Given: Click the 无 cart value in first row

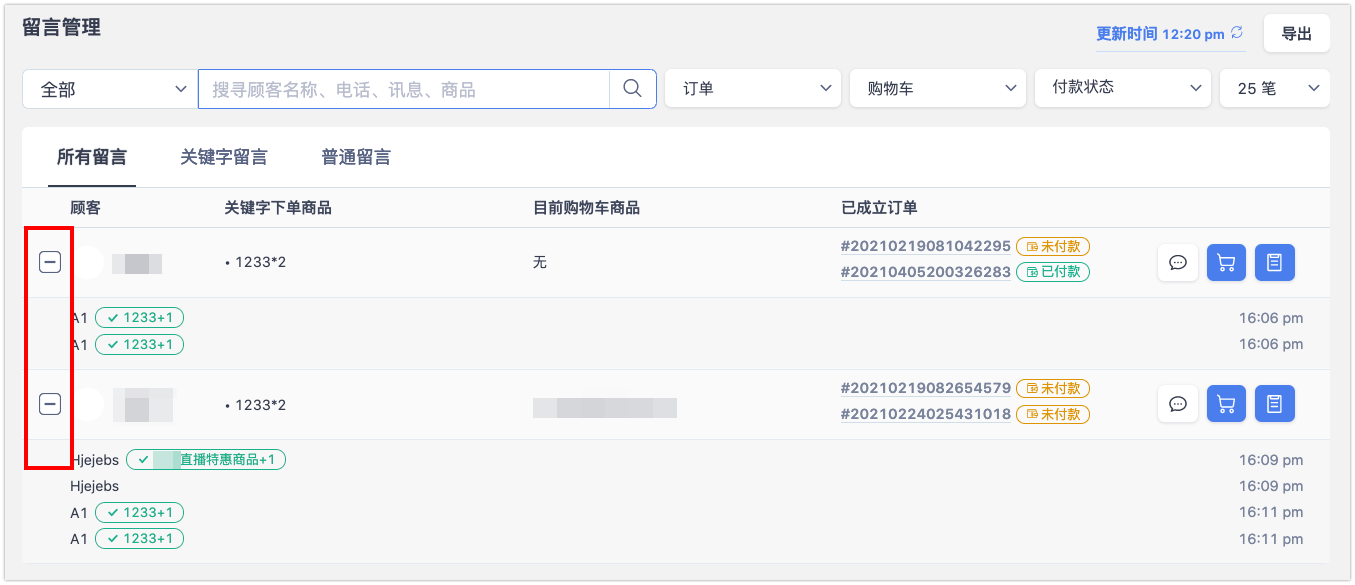Looking at the screenshot, I should pyautogui.click(x=540, y=263).
